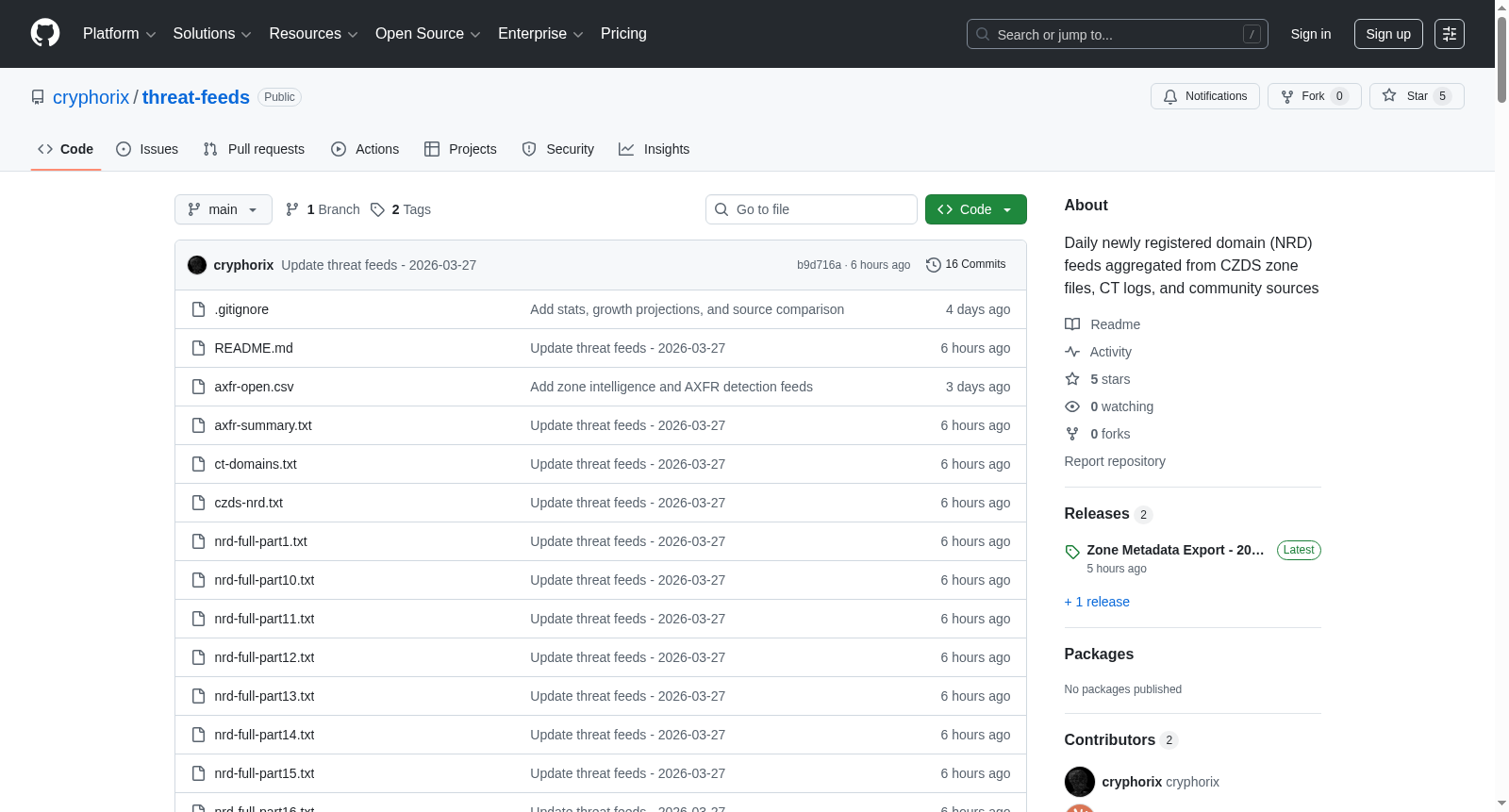This screenshot has width=1509, height=812.
Task: Open the Security tab
Action: 558,149
